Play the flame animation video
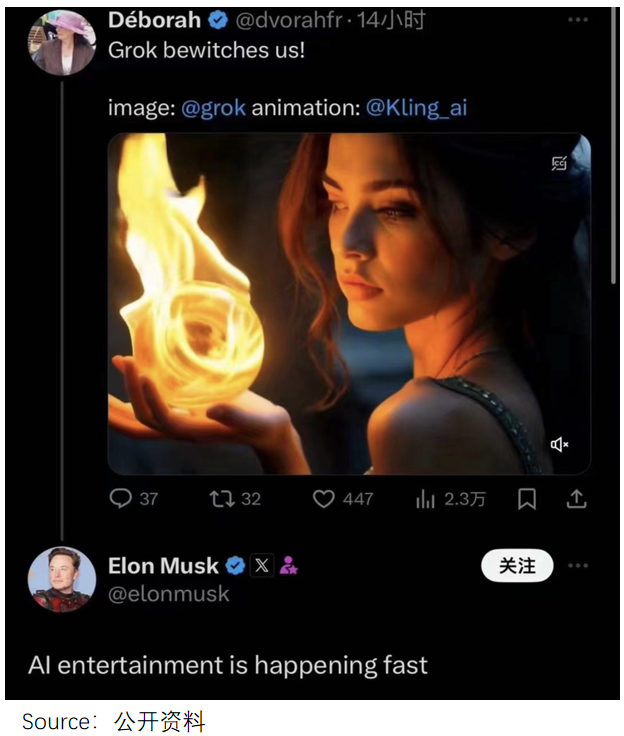This screenshot has width=624, height=736. (349, 304)
